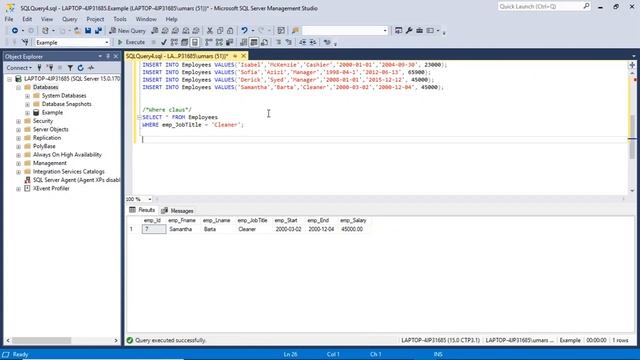Click the Object Explorer disconnect plug icon
Viewport: 640px width, 360px height.
[50, 68]
